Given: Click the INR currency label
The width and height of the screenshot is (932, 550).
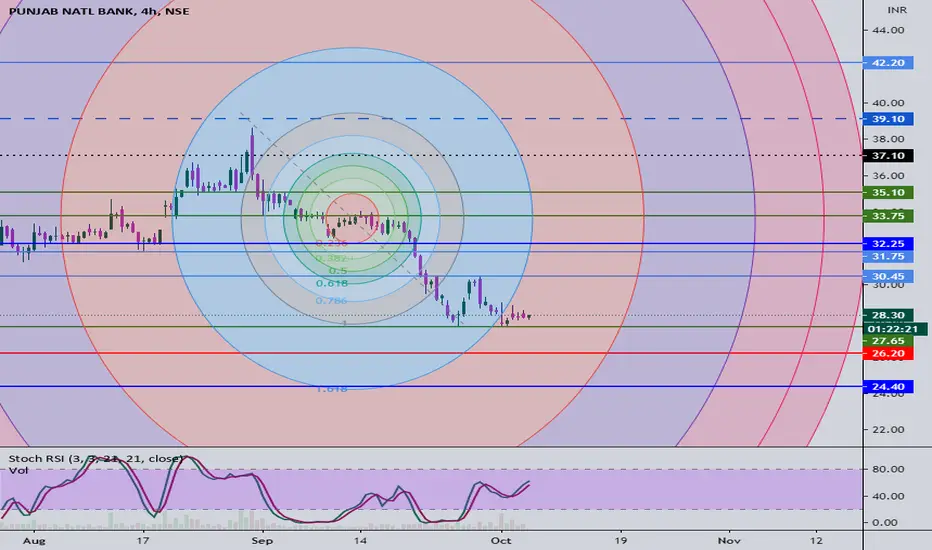Looking at the screenshot, I should (x=897, y=10).
